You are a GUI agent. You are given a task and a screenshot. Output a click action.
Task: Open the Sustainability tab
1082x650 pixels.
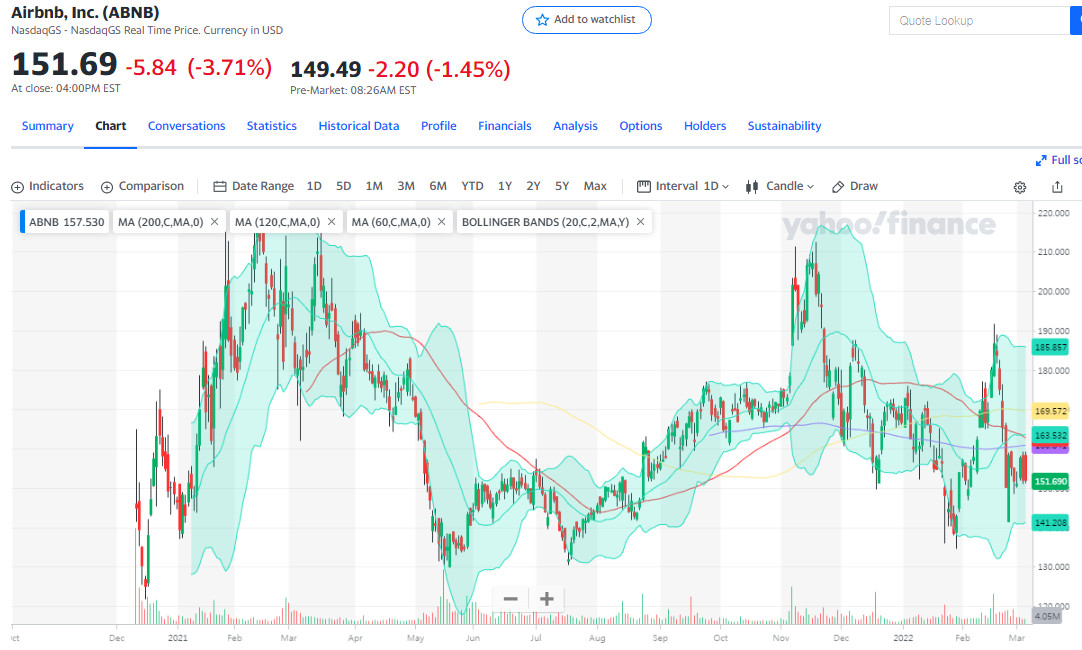[x=785, y=126]
